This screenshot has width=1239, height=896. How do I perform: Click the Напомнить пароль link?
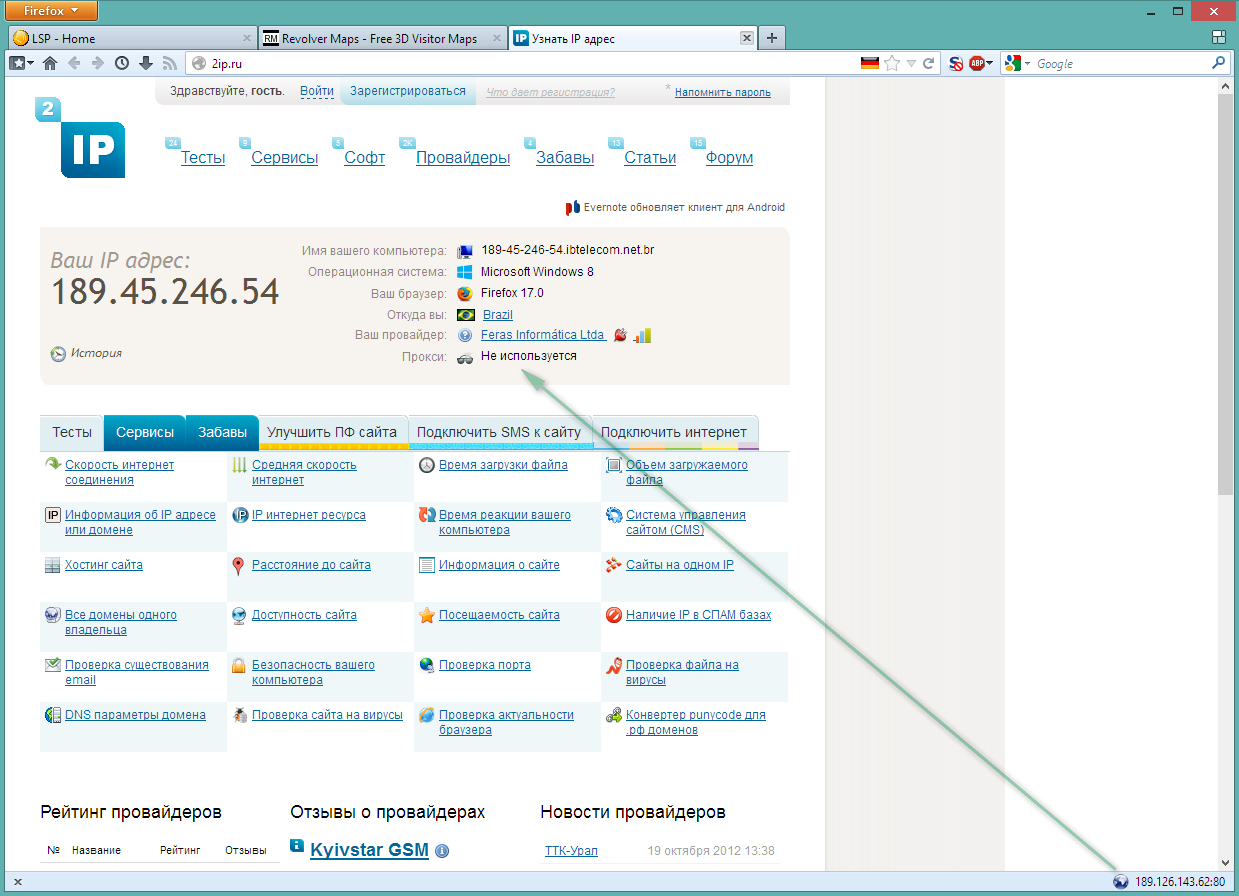pyautogui.click(x=723, y=92)
